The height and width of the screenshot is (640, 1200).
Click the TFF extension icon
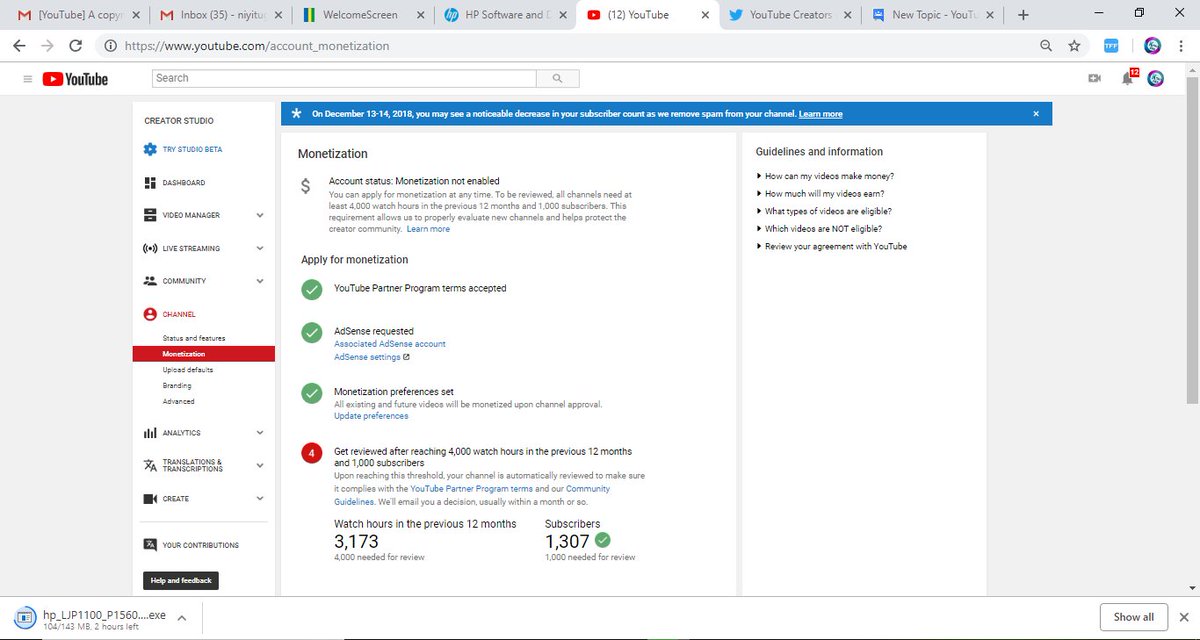(1111, 46)
